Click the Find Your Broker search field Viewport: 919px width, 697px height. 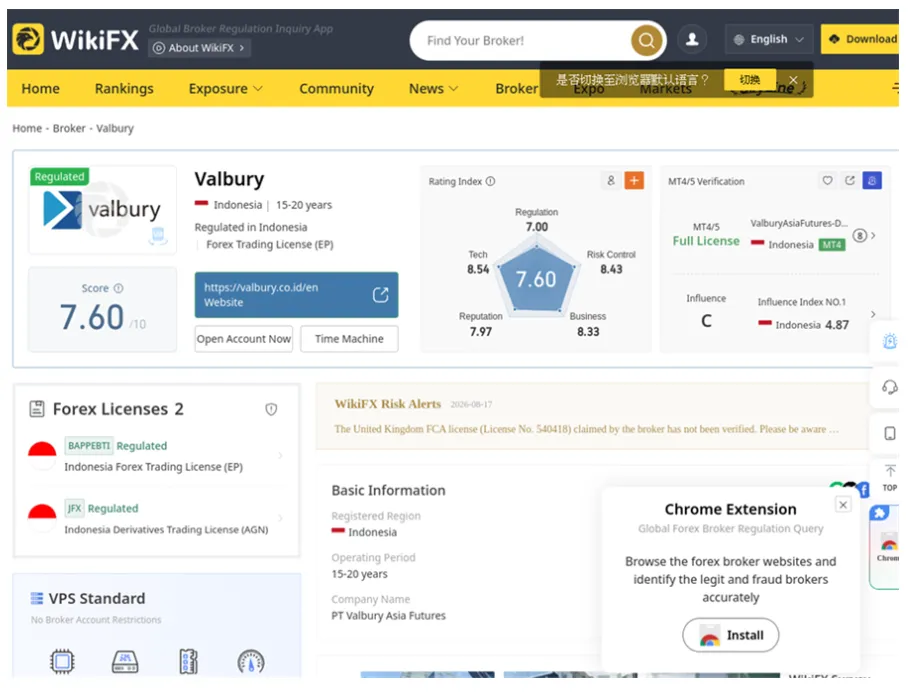[x=522, y=40]
